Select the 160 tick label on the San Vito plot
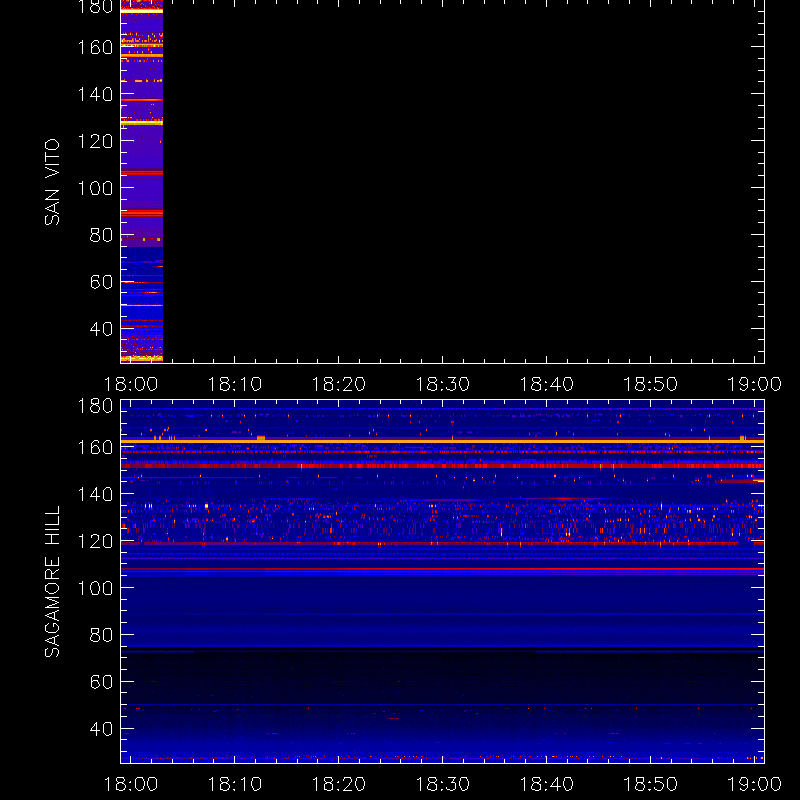 pyautogui.click(x=95, y=47)
